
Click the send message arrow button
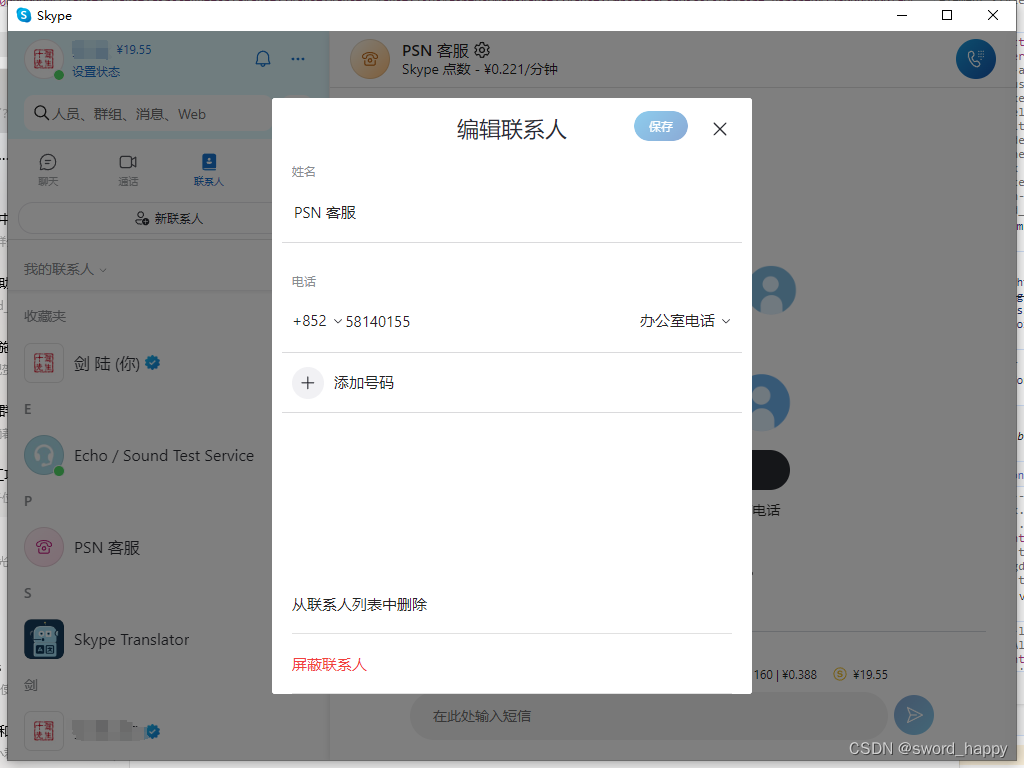point(914,715)
